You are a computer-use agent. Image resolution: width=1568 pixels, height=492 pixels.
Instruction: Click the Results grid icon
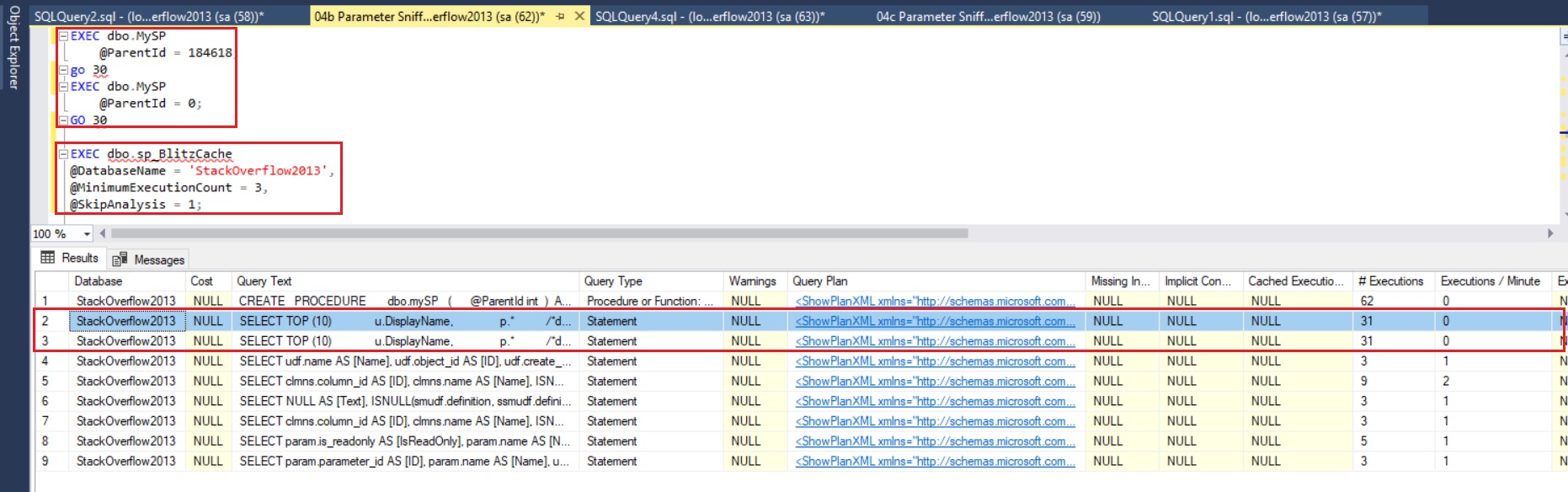pos(48,258)
